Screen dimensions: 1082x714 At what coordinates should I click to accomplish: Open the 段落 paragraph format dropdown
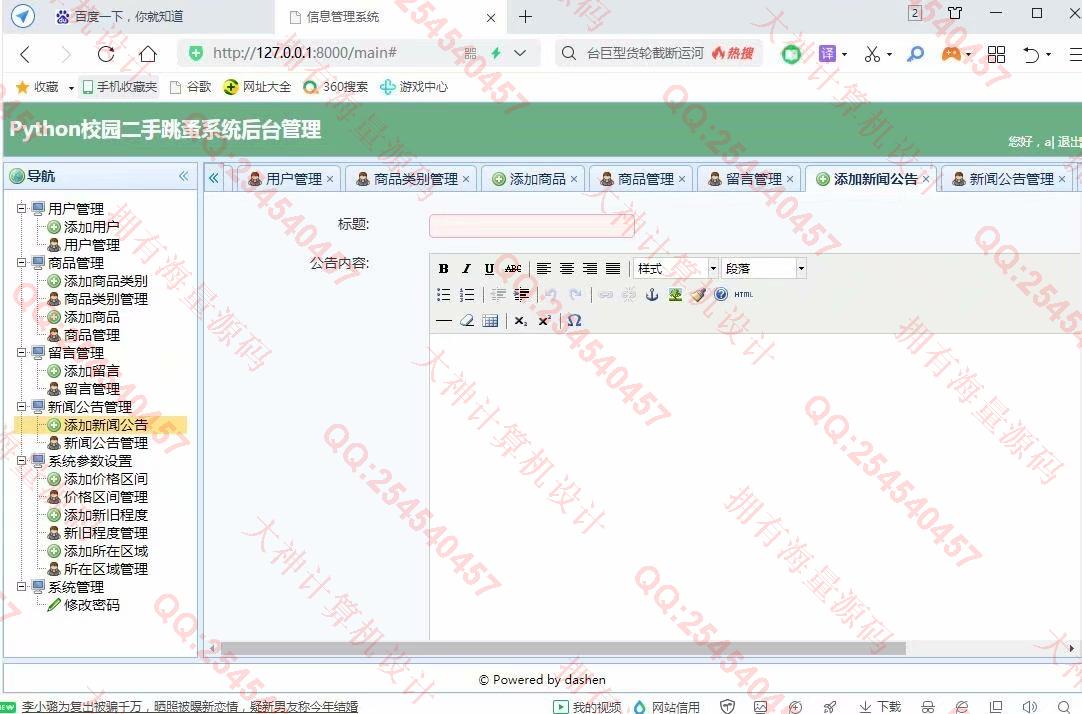764,268
